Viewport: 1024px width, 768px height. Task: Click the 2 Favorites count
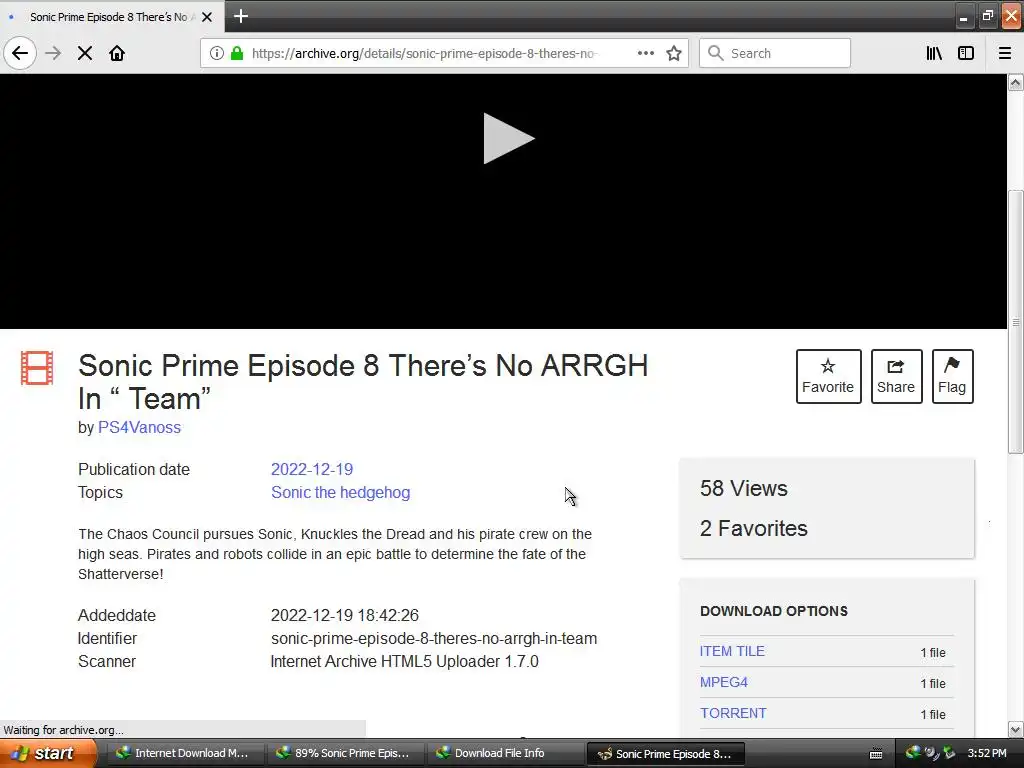point(754,528)
